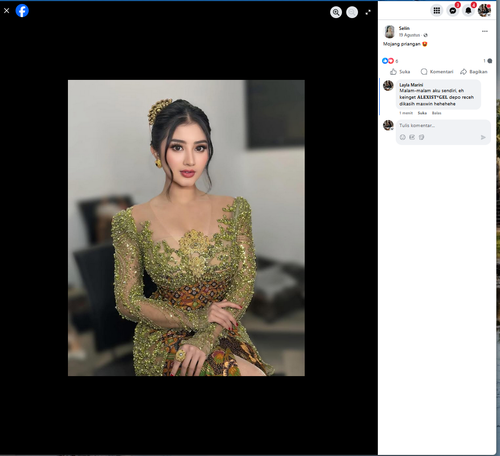The width and height of the screenshot is (500, 456).
Task: Zoom in on the photo
Action: coord(336,12)
